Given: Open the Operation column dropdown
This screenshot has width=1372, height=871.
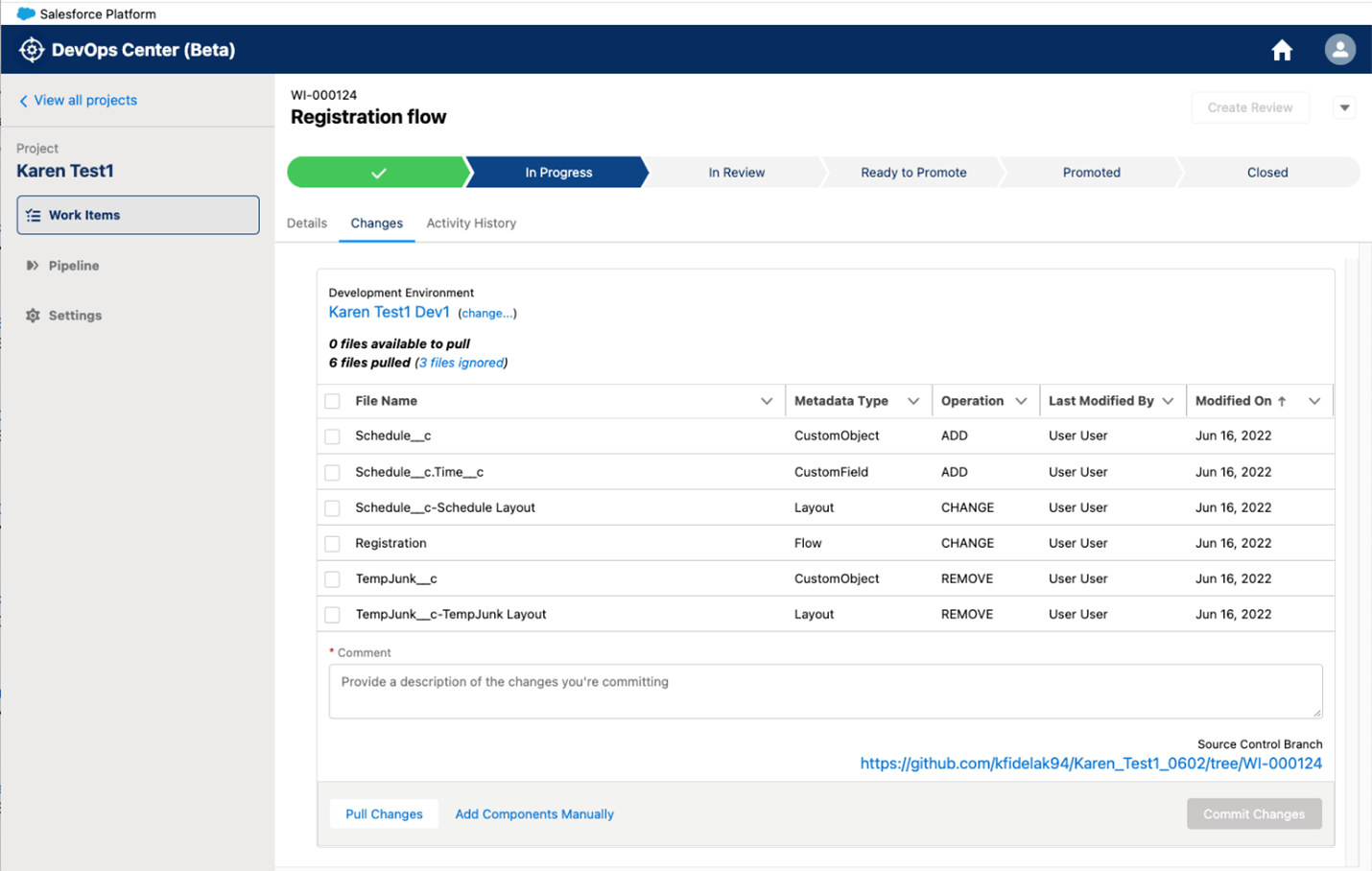Looking at the screenshot, I should coord(1021,401).
